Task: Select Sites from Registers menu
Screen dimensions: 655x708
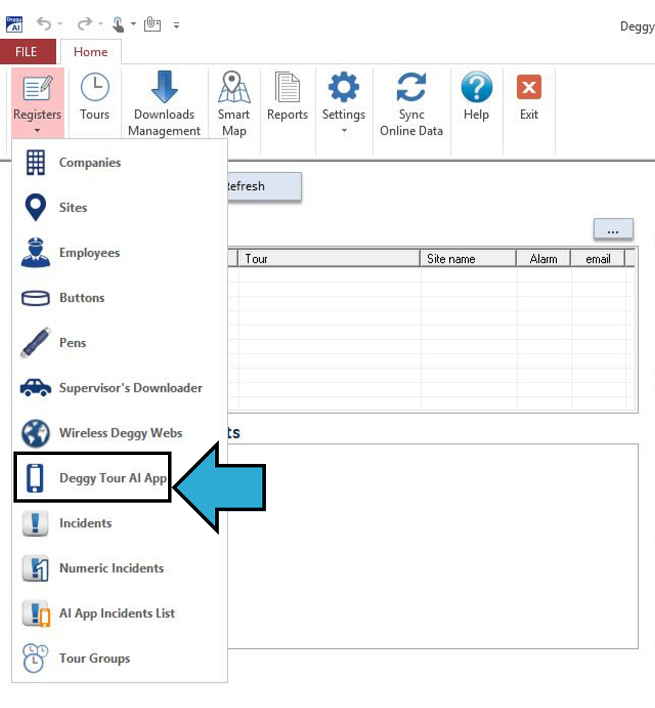Action: click(120, 208)
